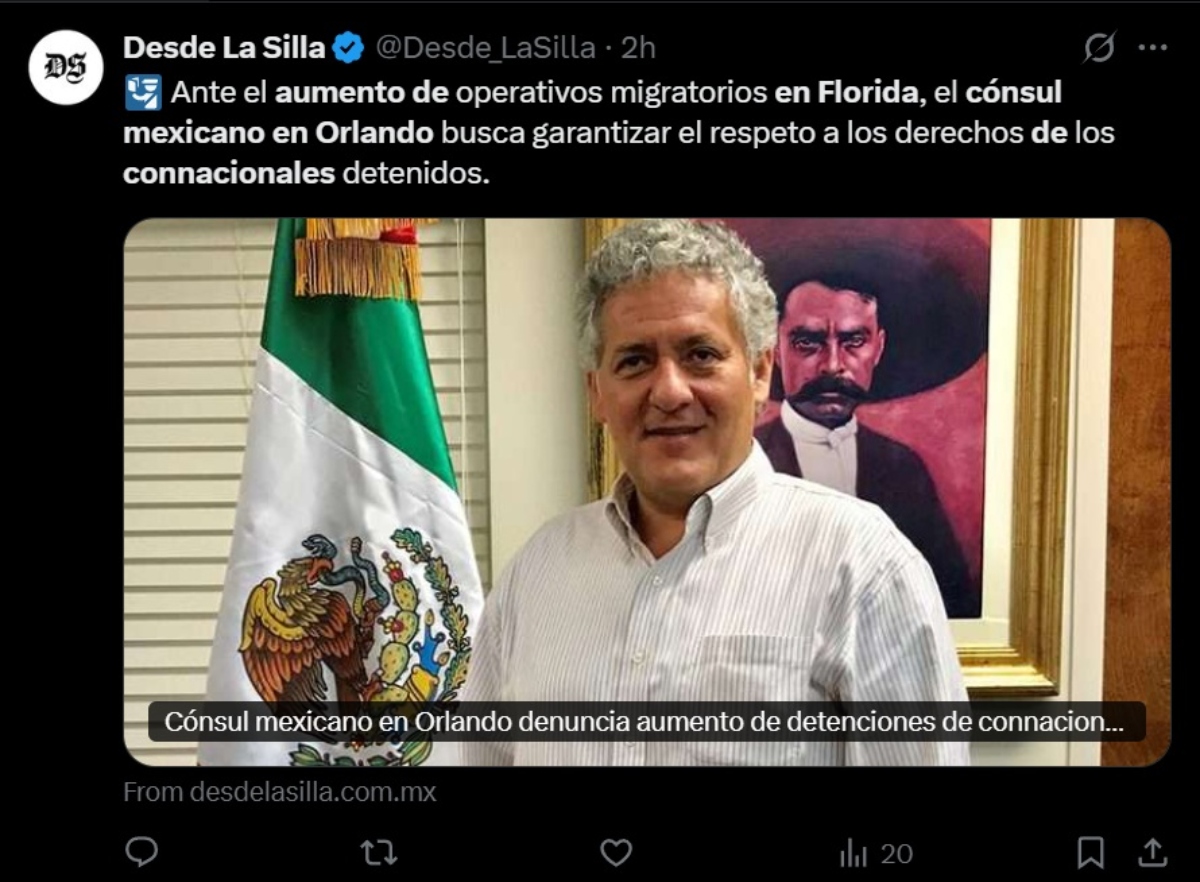The image size is (1200, 882).
Task: Click the blue news emoji before 'Ante'
Action: [x=143, y=93]
